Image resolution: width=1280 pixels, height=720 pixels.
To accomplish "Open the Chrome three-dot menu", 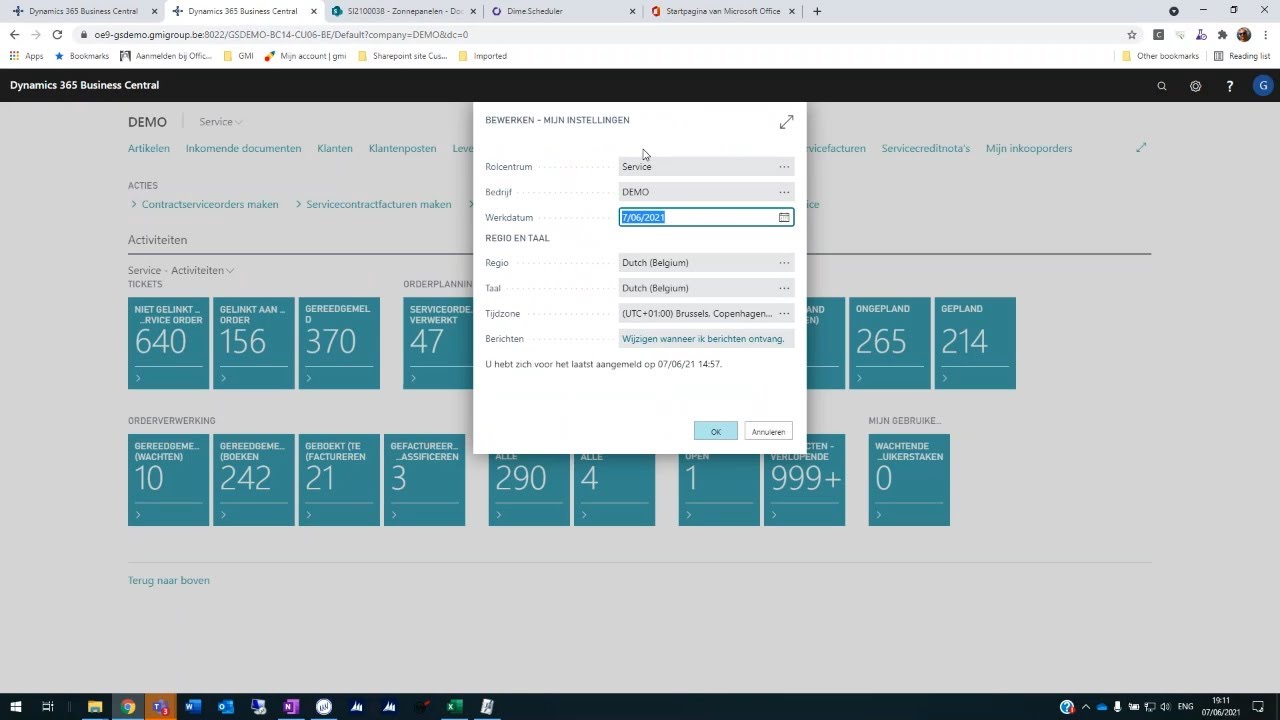I will [x=1264, y=34].
